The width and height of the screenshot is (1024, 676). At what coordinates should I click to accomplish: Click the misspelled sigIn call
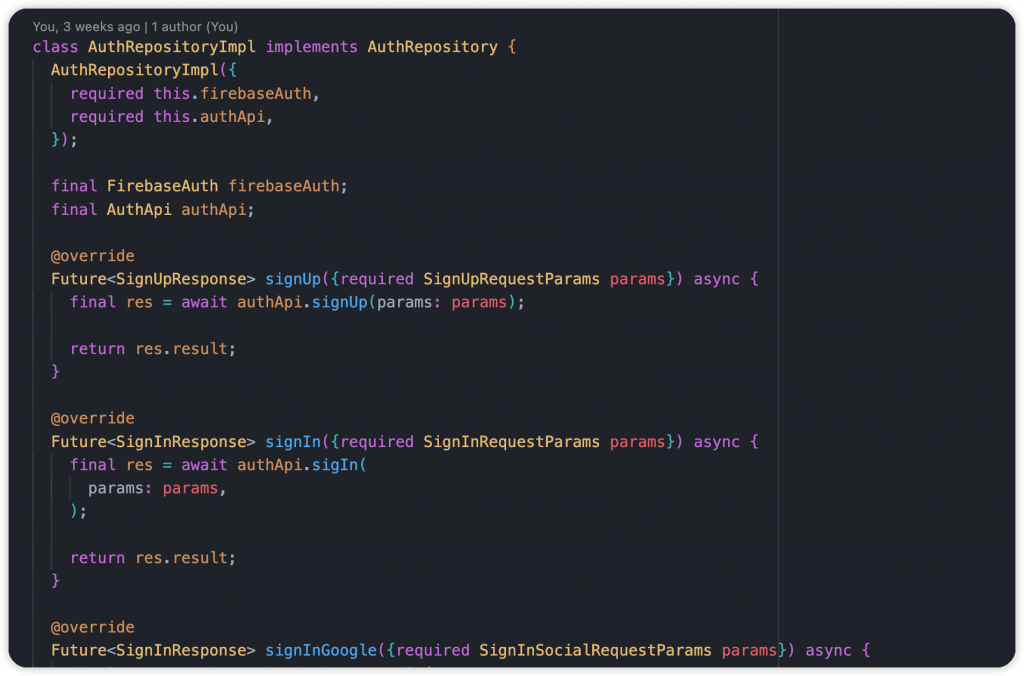(x=335, y=465)
